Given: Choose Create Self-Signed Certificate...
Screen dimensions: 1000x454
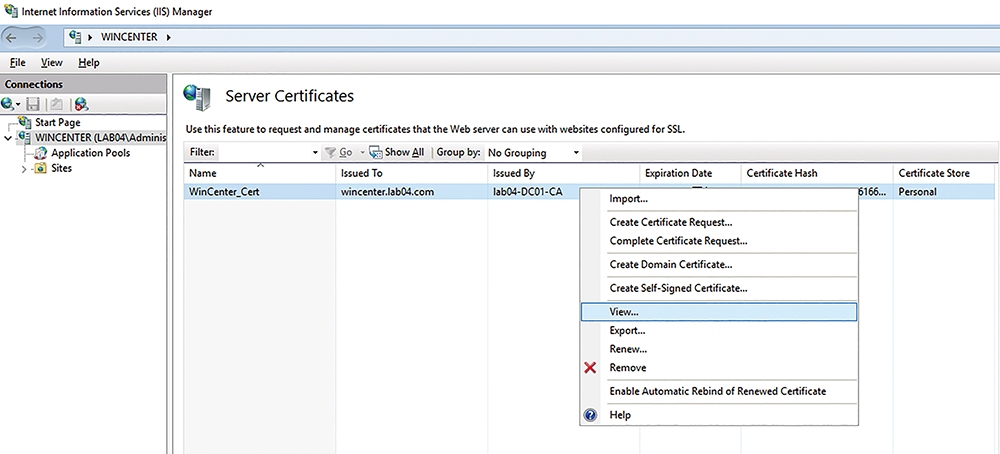Looking at the screenshot, I should [719, 288].
